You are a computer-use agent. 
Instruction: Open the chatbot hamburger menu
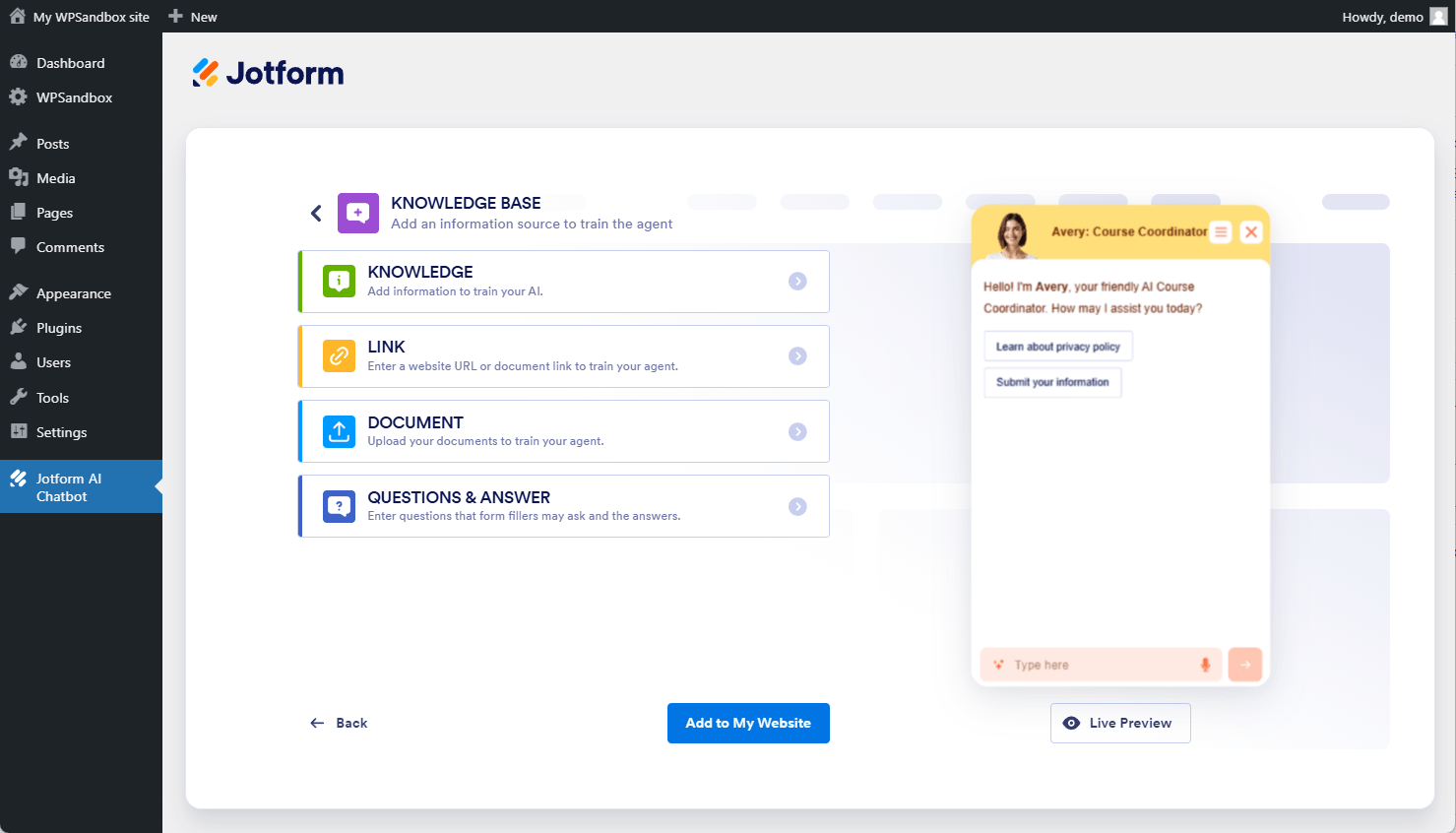(x=1221, y=232)
